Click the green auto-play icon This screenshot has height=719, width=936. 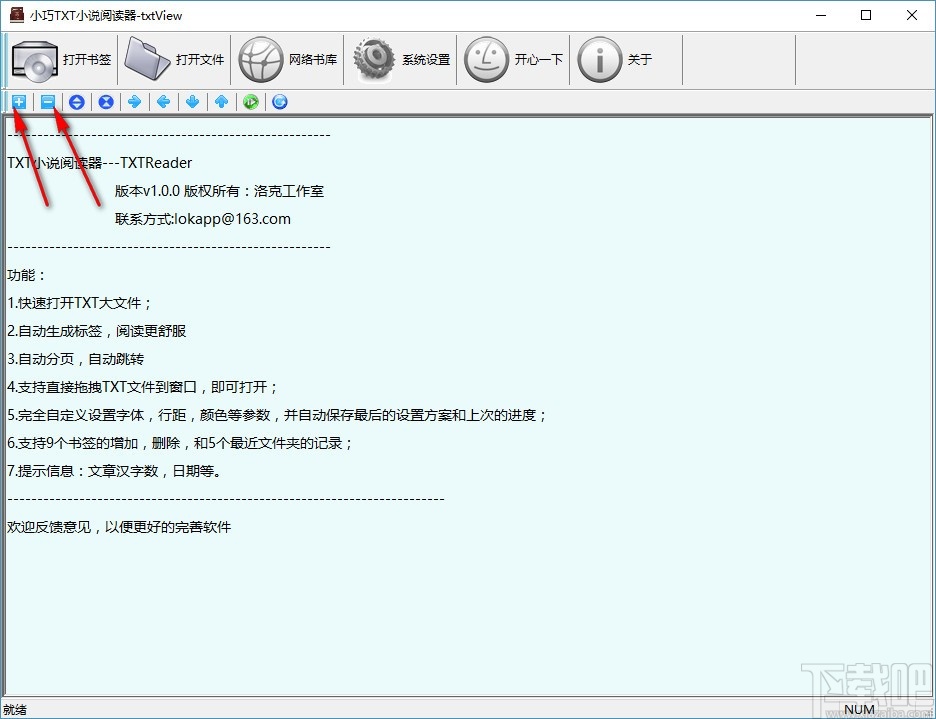coord(251,102)
